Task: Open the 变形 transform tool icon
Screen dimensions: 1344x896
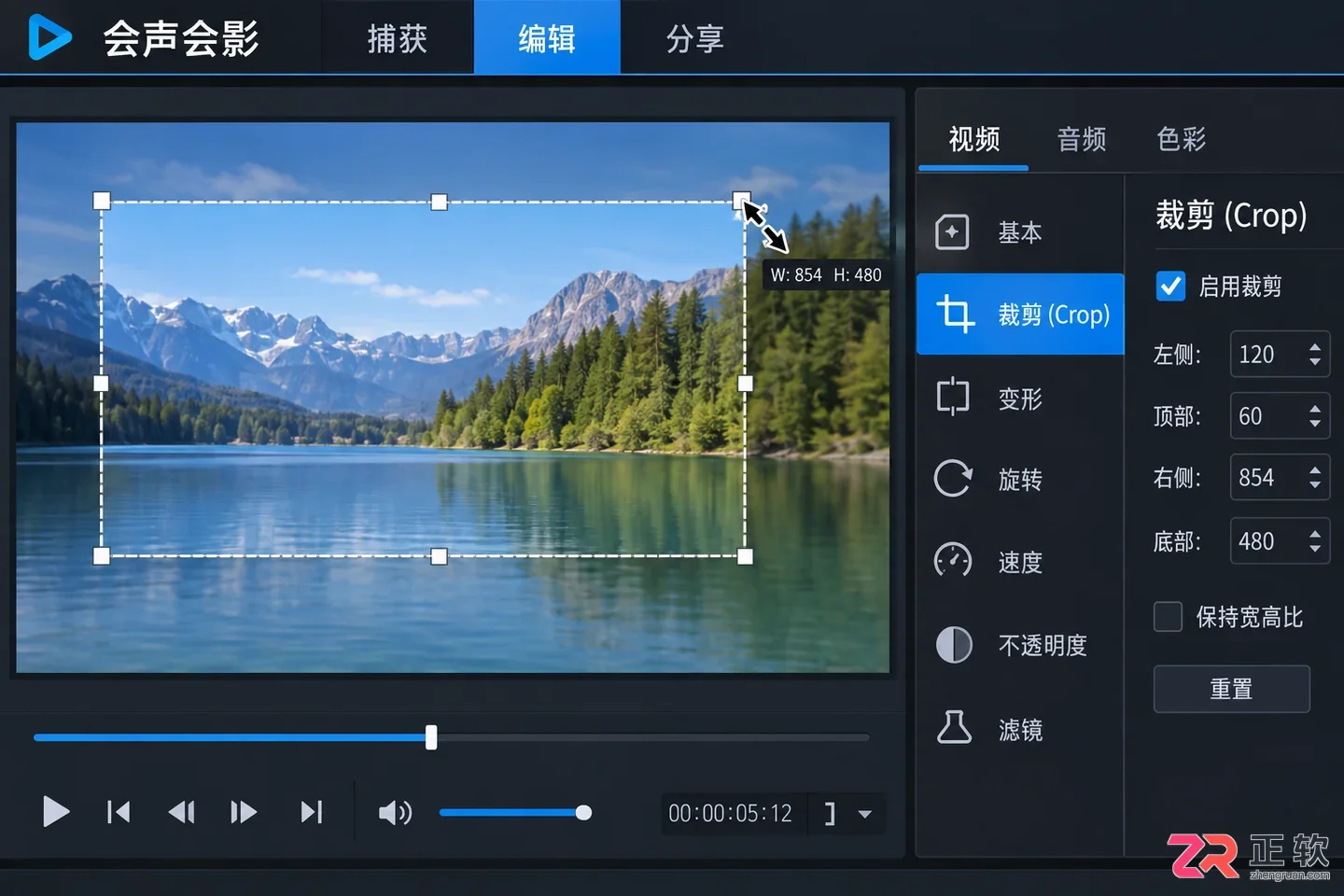Action: point(953,397)
